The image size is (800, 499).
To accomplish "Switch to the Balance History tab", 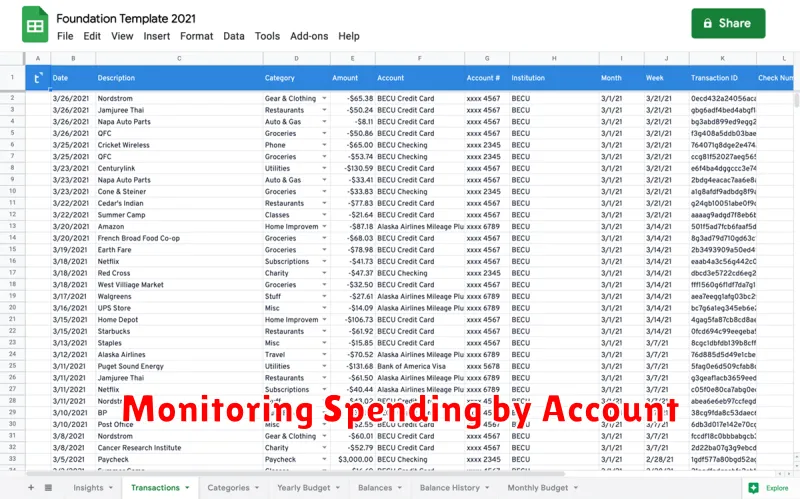I will (449, 488).
